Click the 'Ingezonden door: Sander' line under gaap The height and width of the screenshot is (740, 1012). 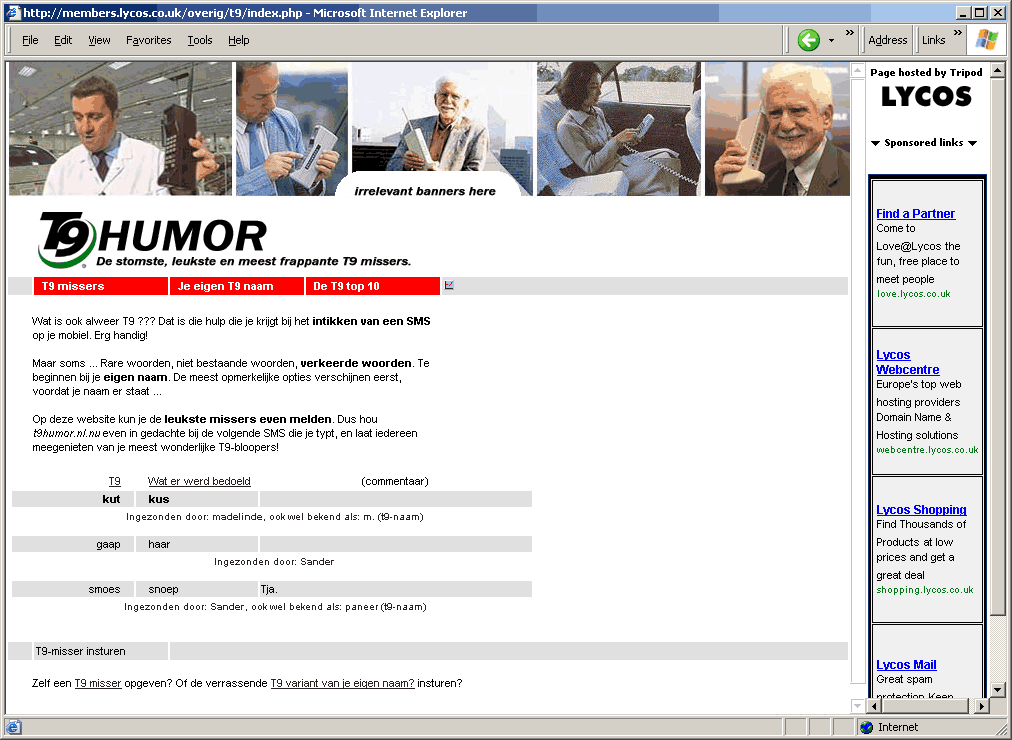274,562
